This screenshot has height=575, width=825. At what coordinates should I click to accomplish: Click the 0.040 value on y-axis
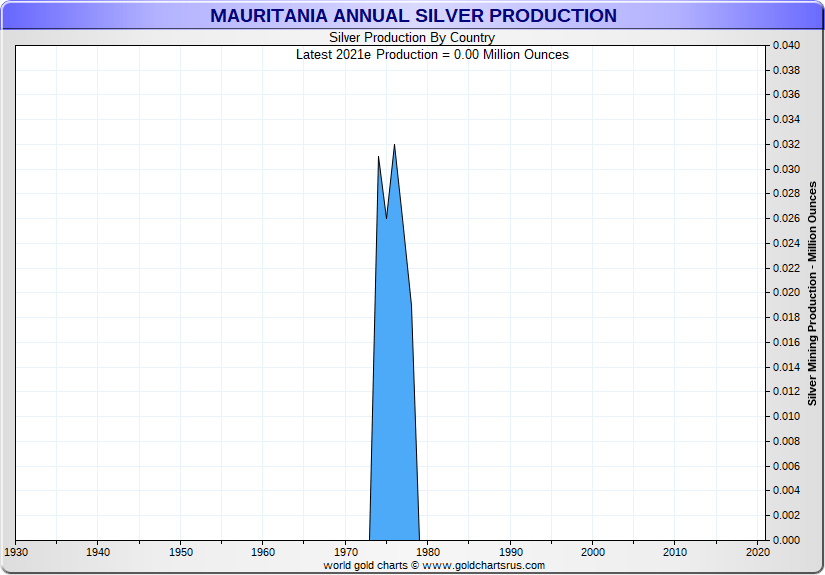(x=785, y=46)
